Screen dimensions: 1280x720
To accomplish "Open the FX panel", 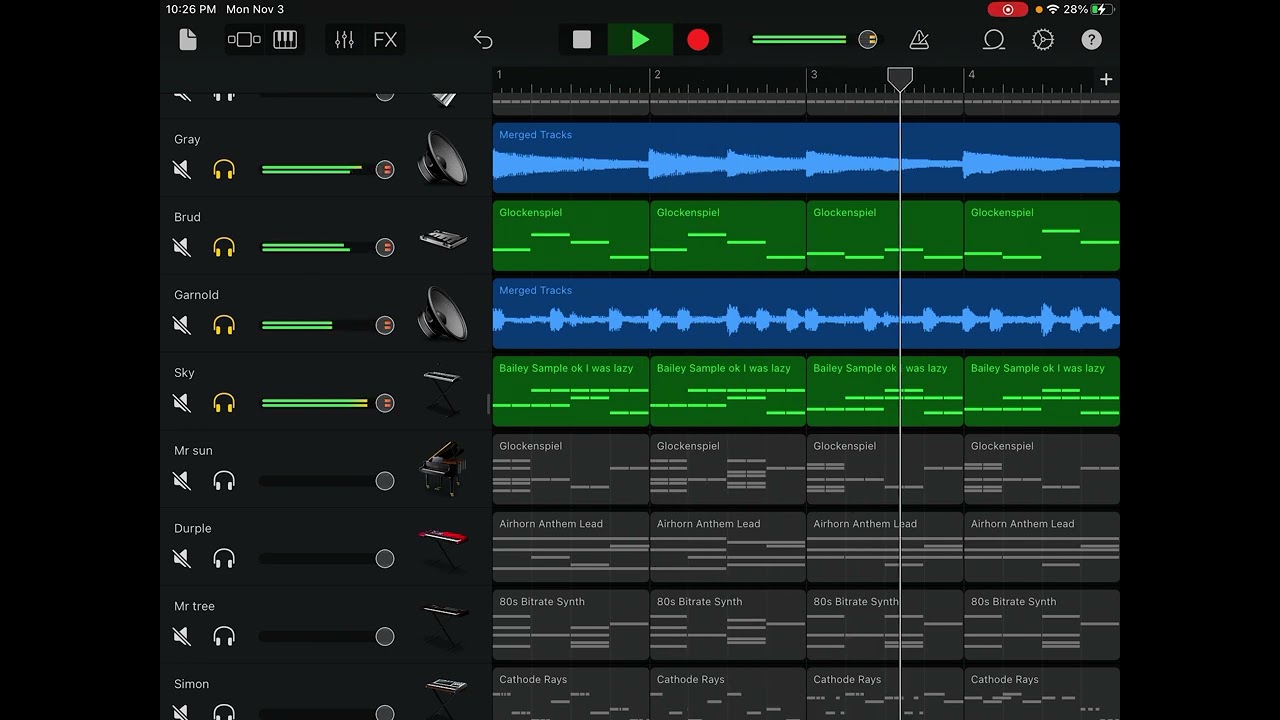I will pyautogui.click(x=385, y=40).
